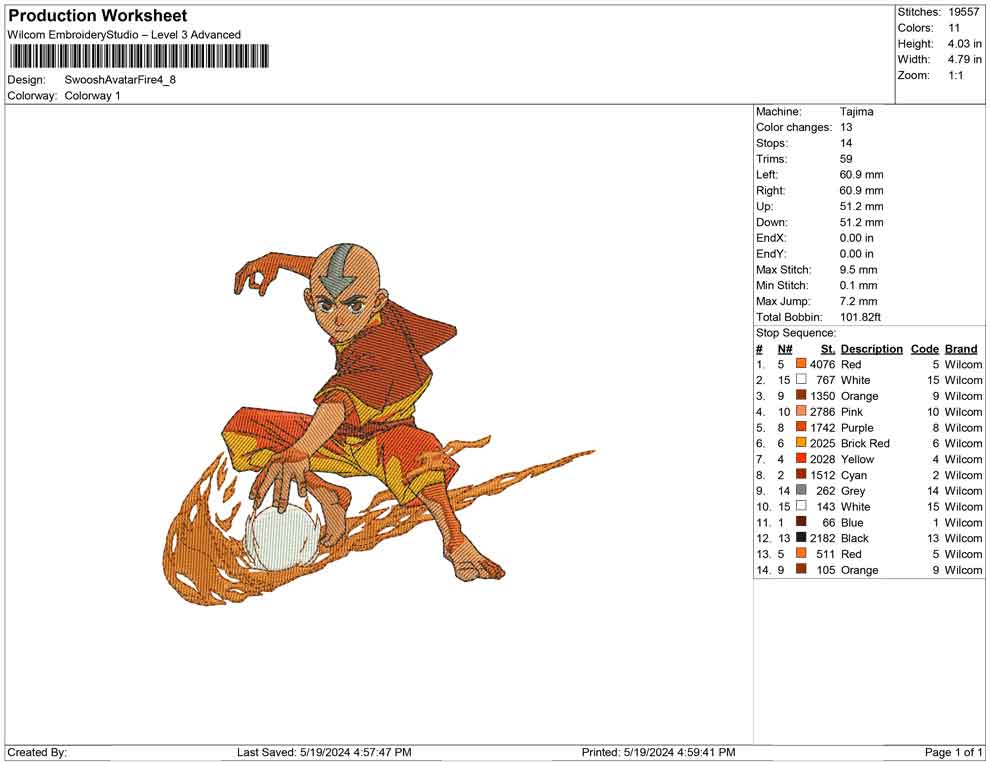Select the swatch next to 2786 Pink

click(801, 411)
